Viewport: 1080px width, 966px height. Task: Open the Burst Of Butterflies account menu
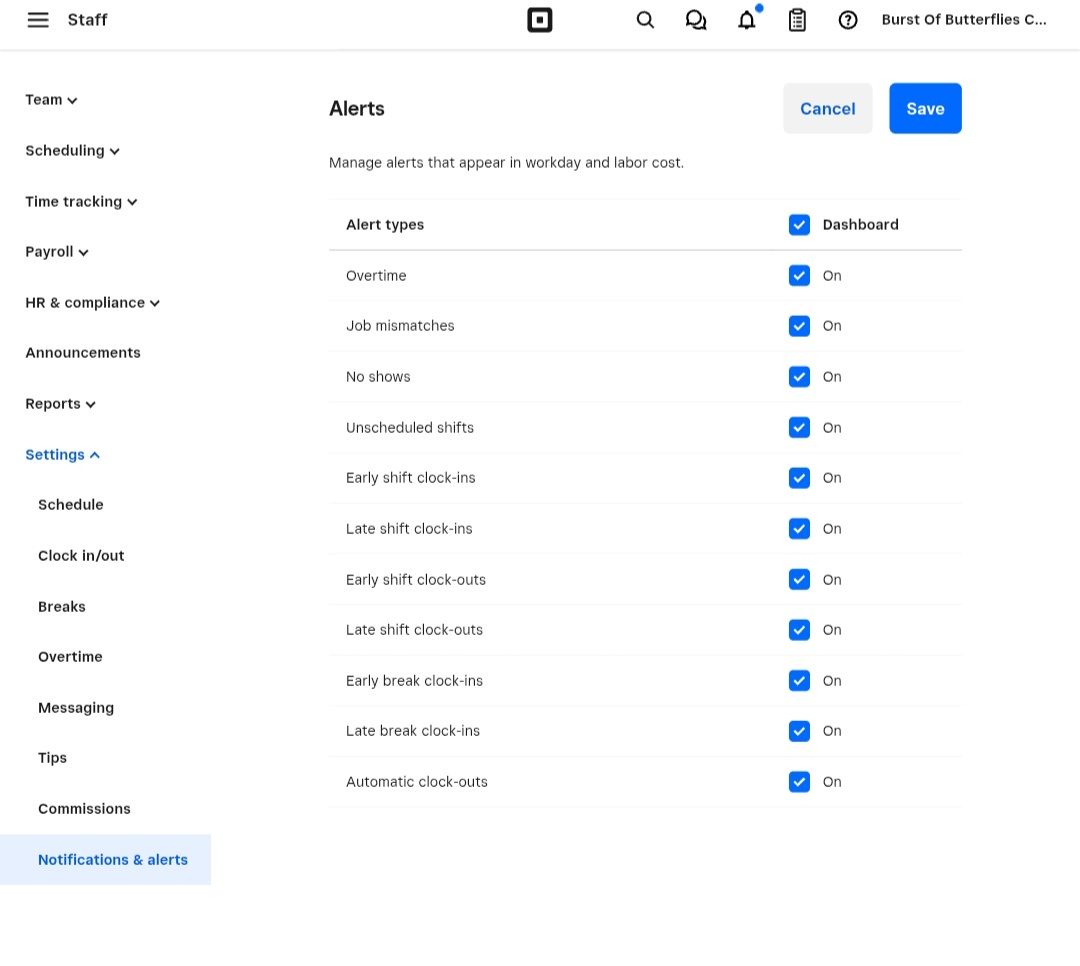964,20
